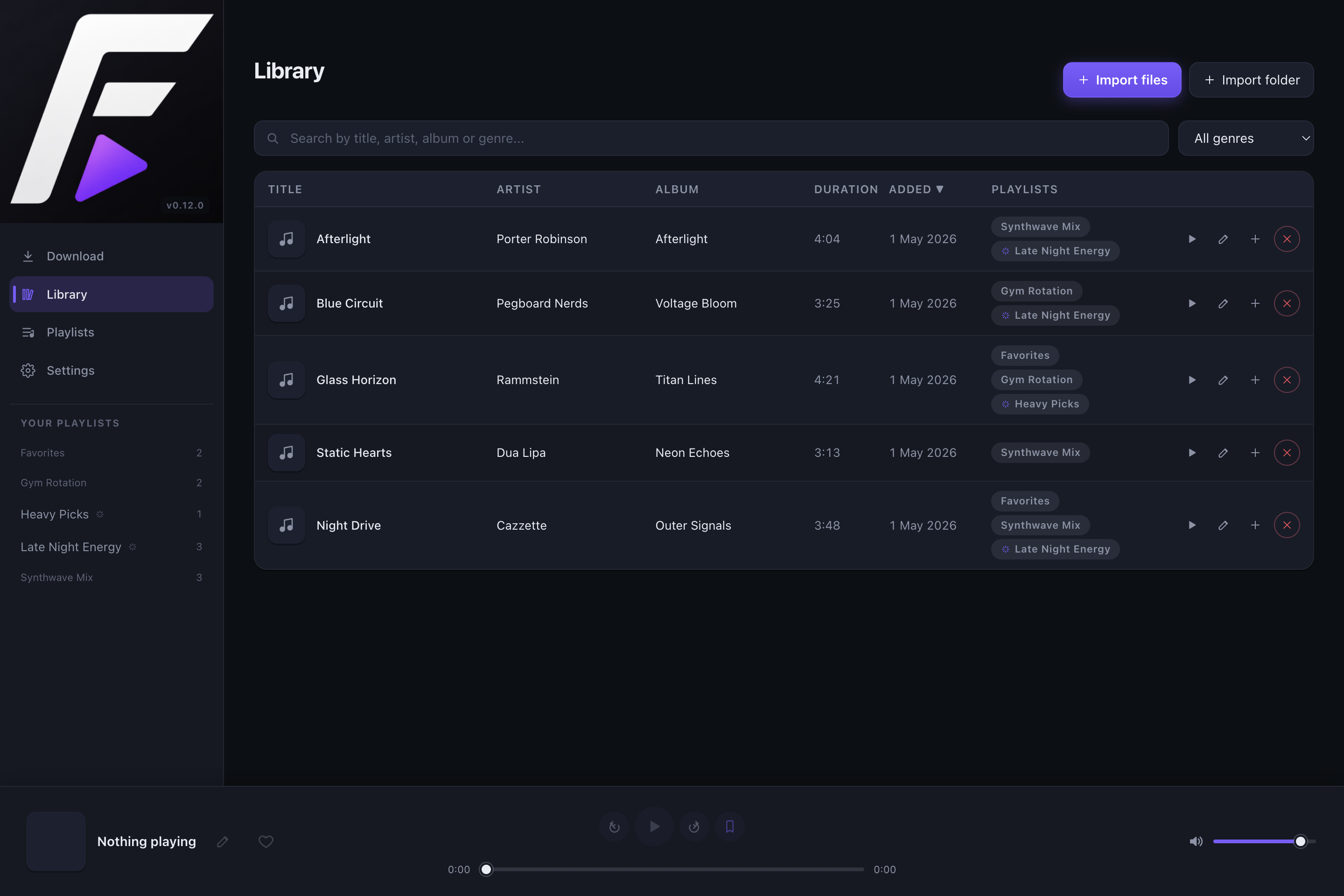Click the Porter Robinson artist cell

click(541, 239)
